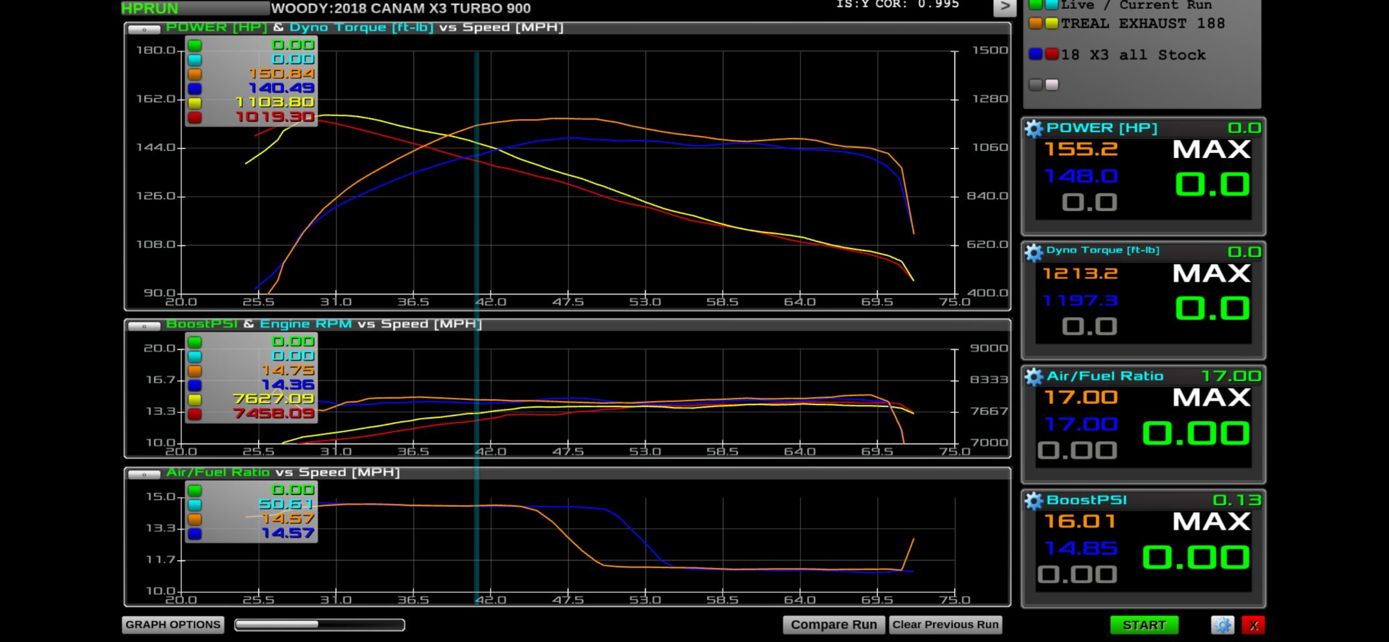Image resolution: width=1389 pixels, height=642 pixels.
Task: Select the HPRUN label at top left
Action: click(150, 8)
